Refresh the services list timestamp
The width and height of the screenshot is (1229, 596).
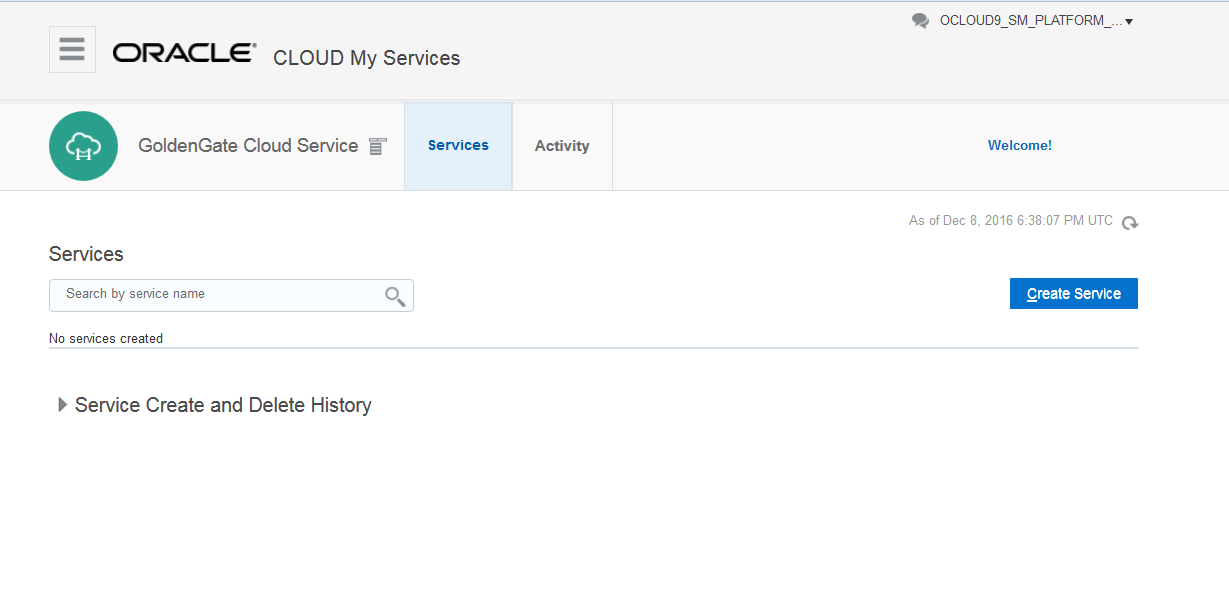1130,223
